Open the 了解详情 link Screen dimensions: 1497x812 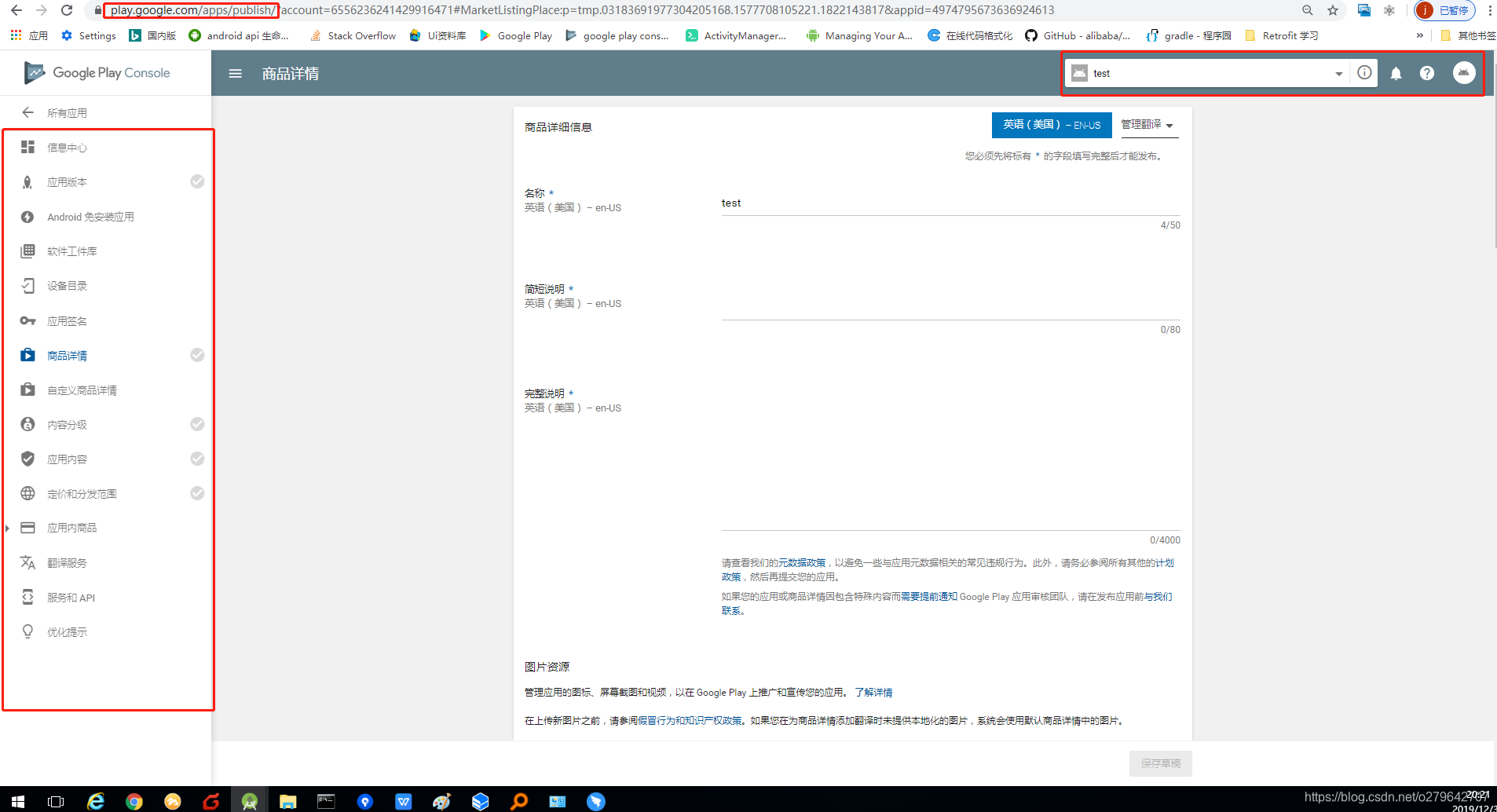coord(873,693)
